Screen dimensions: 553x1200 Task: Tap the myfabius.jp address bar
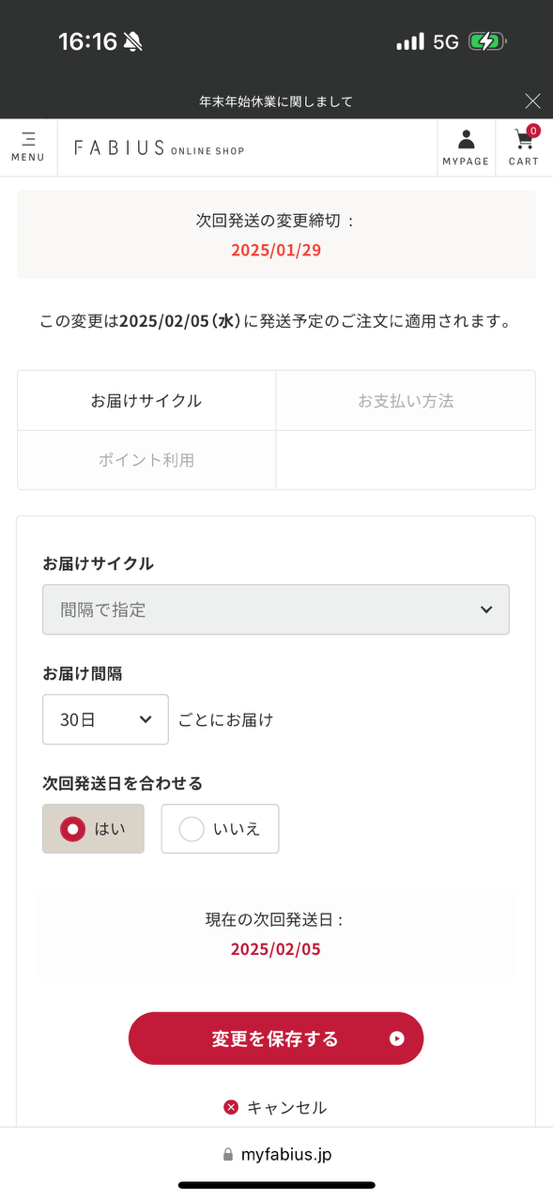click(x=276, y=1155)
